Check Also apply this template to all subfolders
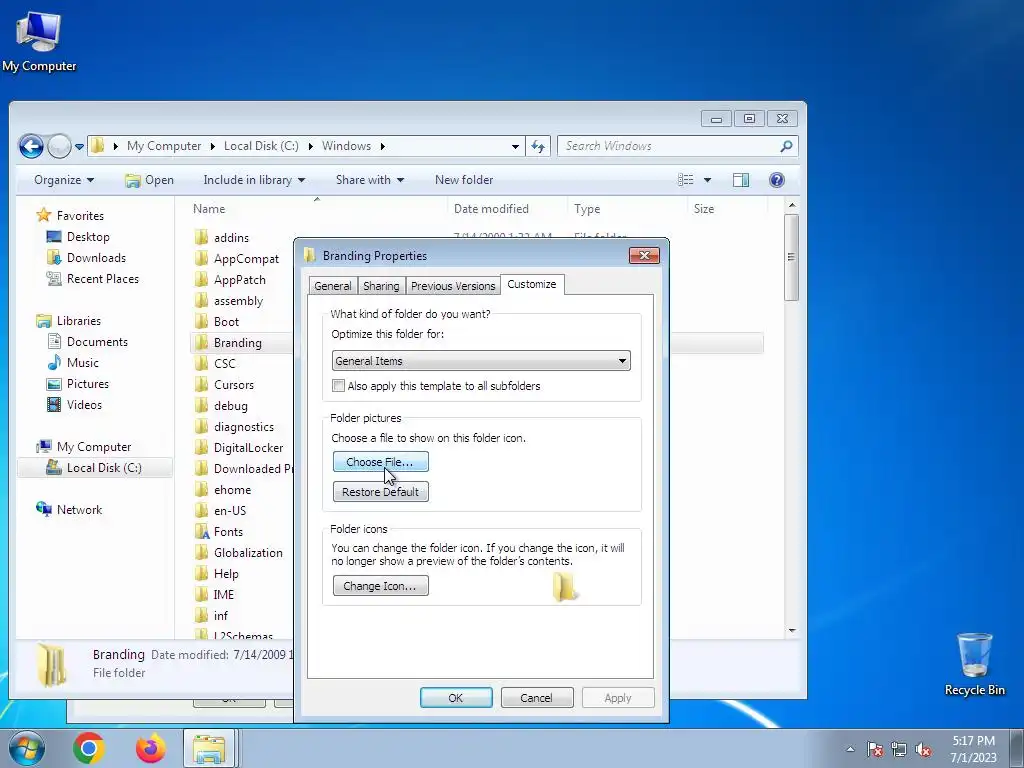 338,386
